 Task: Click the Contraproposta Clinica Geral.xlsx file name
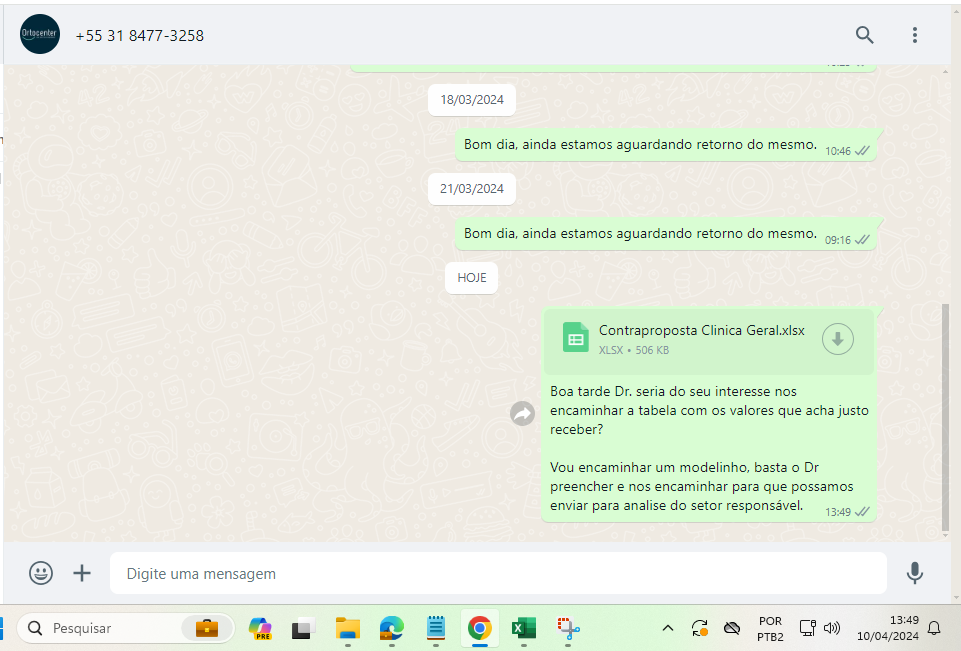coord(702,330)
